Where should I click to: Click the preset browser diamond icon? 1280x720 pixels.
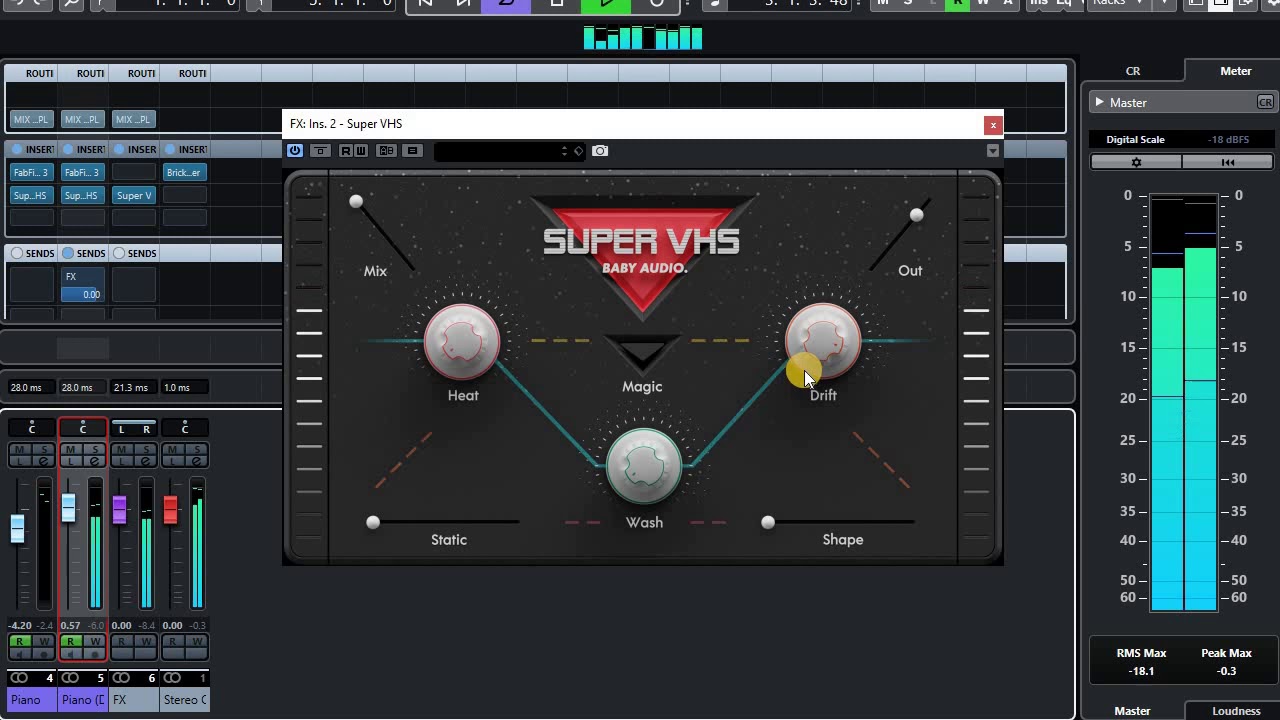point(578,151)
